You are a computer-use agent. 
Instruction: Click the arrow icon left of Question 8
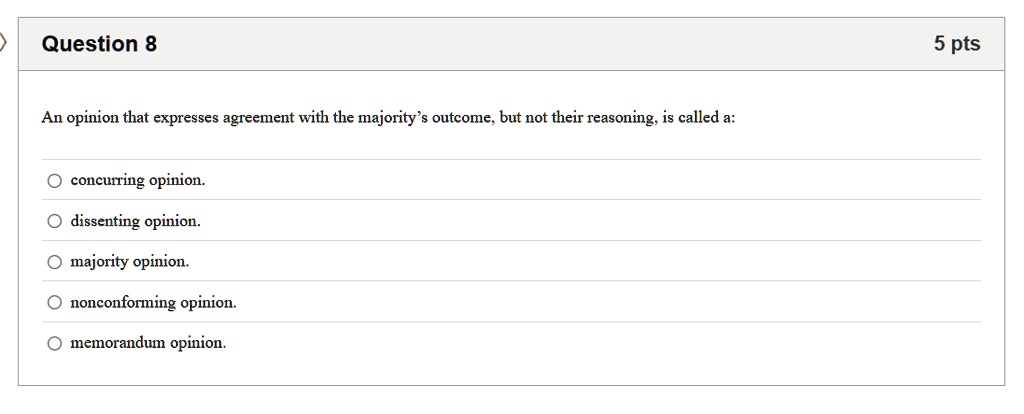[x=3, y=43]
